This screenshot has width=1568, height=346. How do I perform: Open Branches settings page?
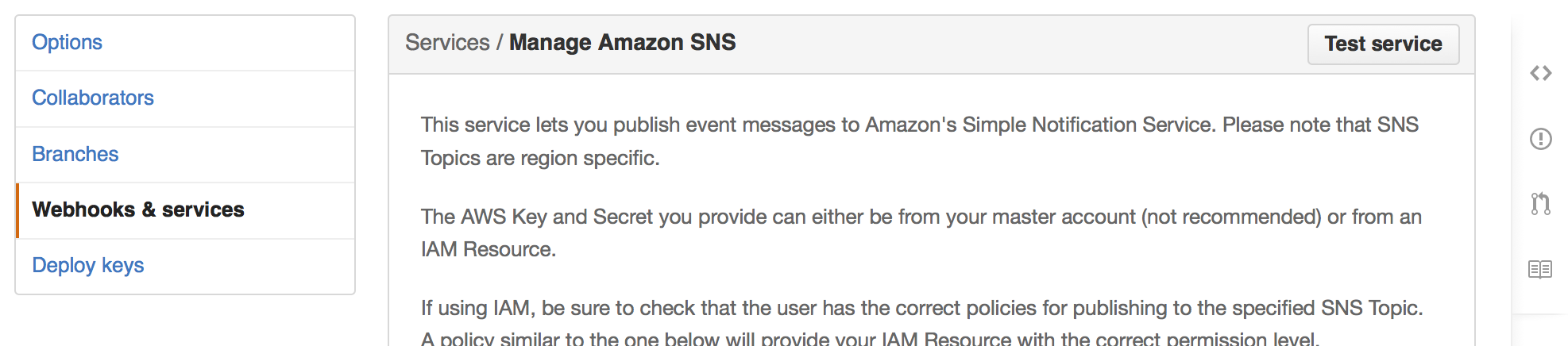[75, 154]
